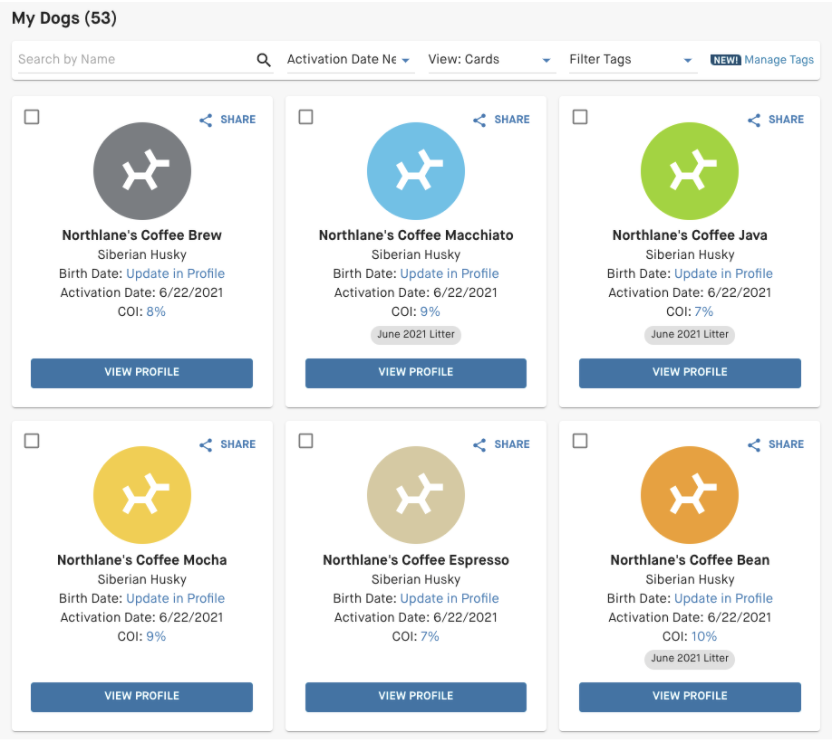Share Northlane's Coffee Brew

click(x=227, y=120)
